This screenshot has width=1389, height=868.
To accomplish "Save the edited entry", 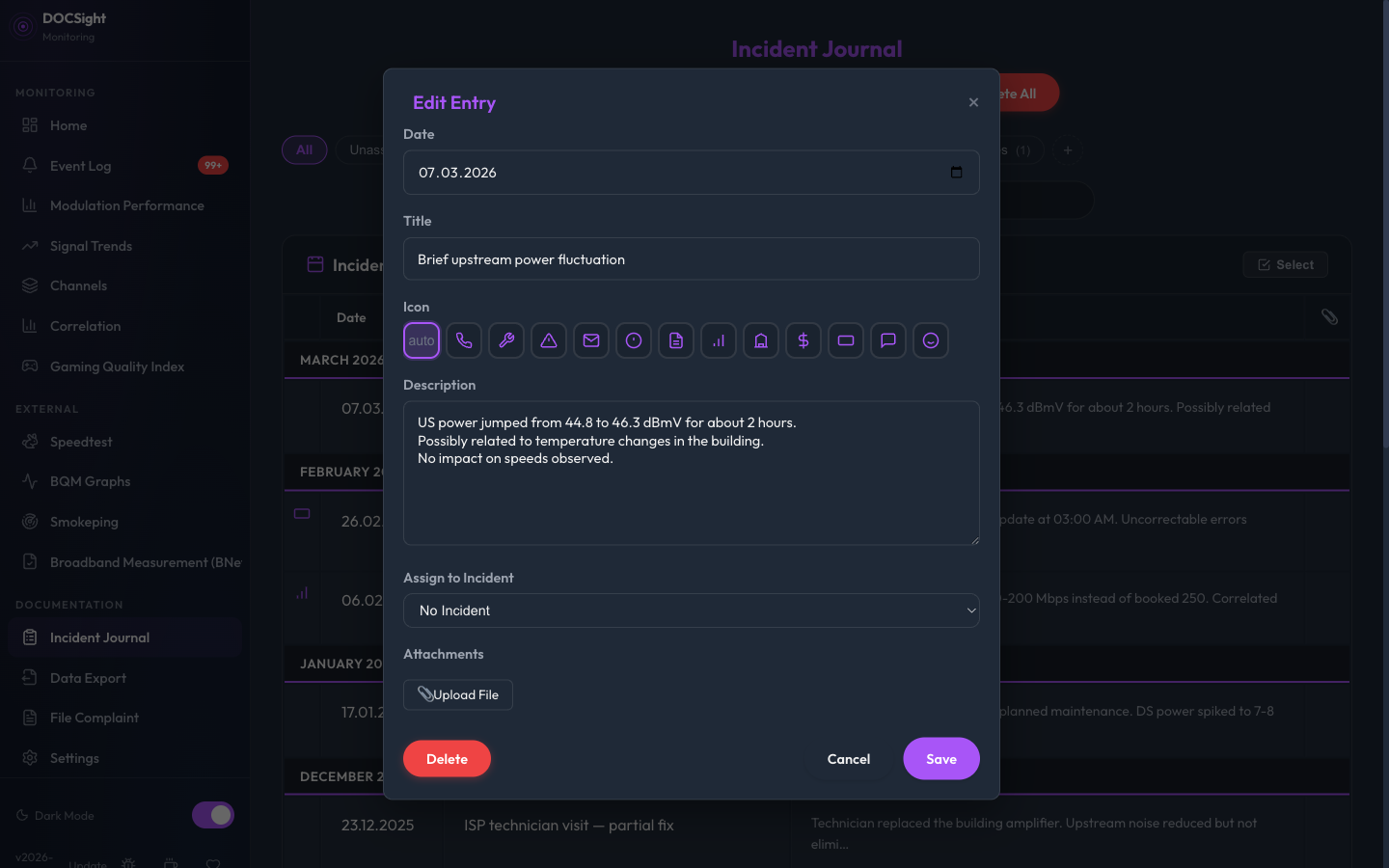I will point(940,758).
